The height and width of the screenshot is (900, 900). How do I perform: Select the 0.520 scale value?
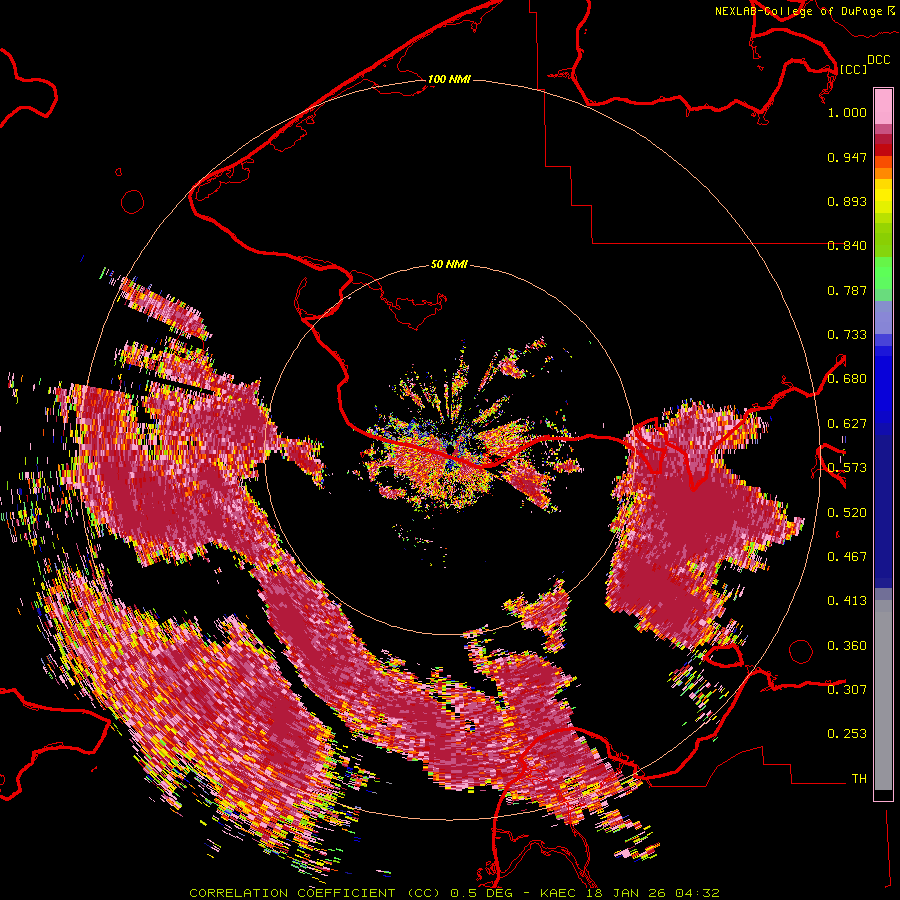tap(847, 513)
